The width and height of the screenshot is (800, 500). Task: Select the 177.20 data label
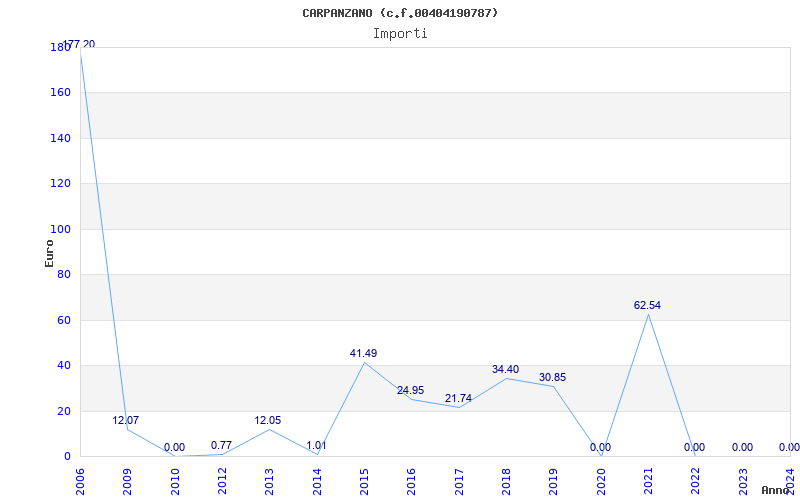tap(79, 44)
